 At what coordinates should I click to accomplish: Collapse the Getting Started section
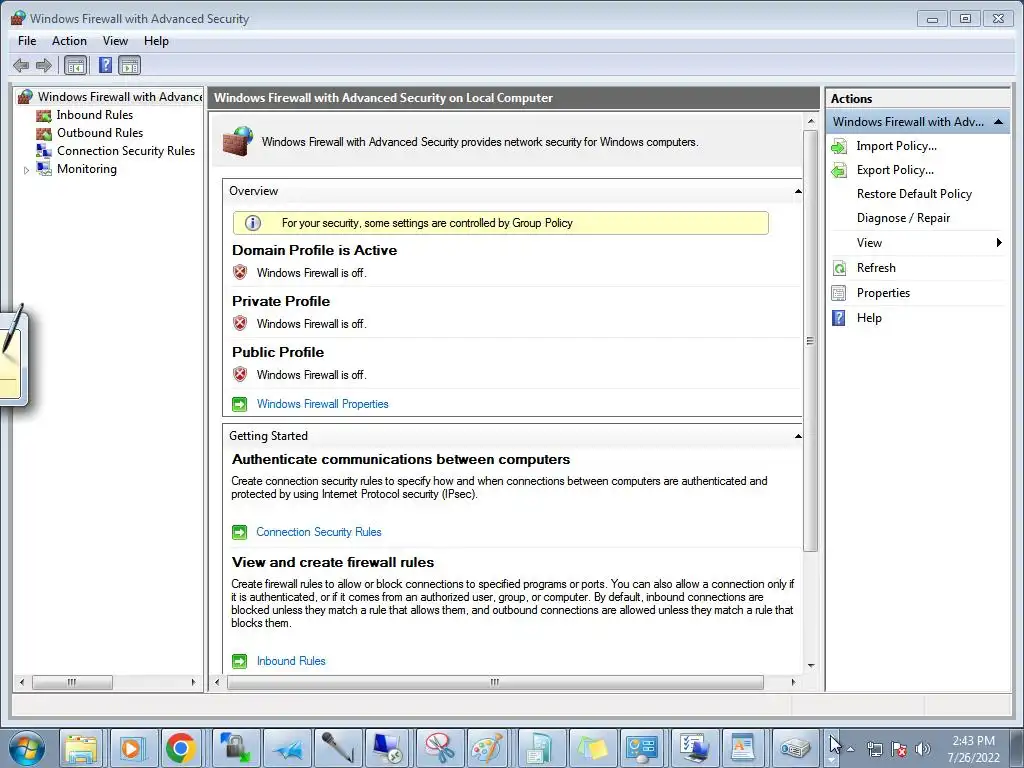click(x=797, y=436)
